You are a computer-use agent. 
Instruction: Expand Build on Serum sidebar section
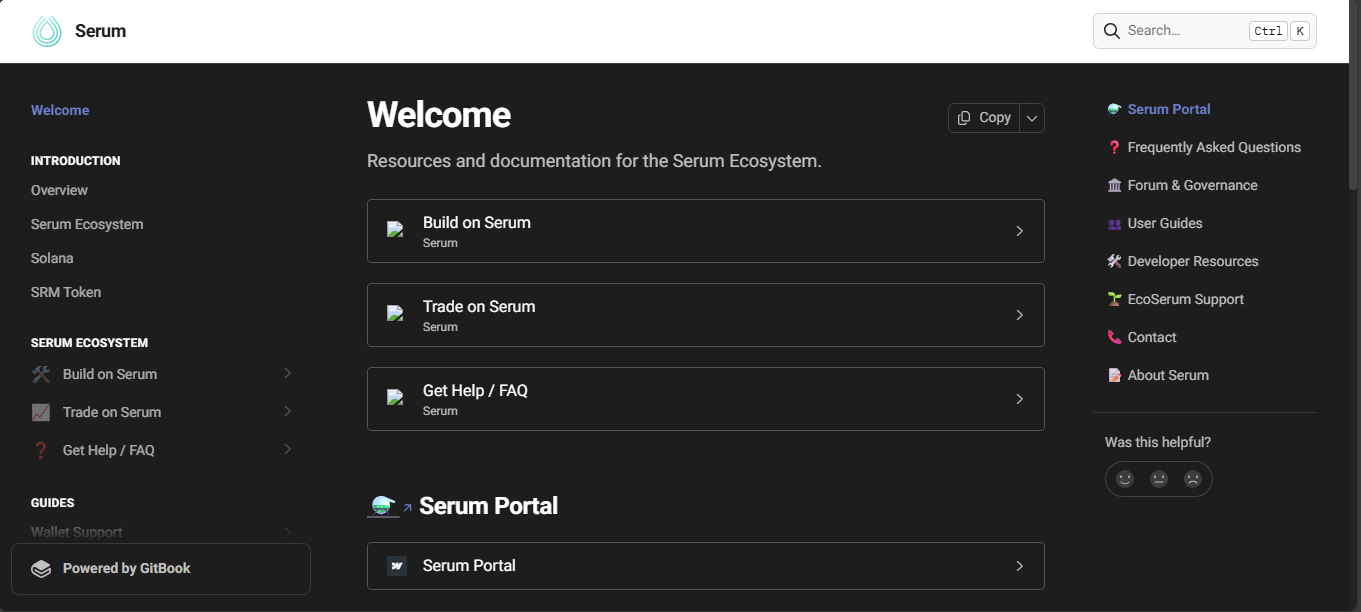(287, 374)
